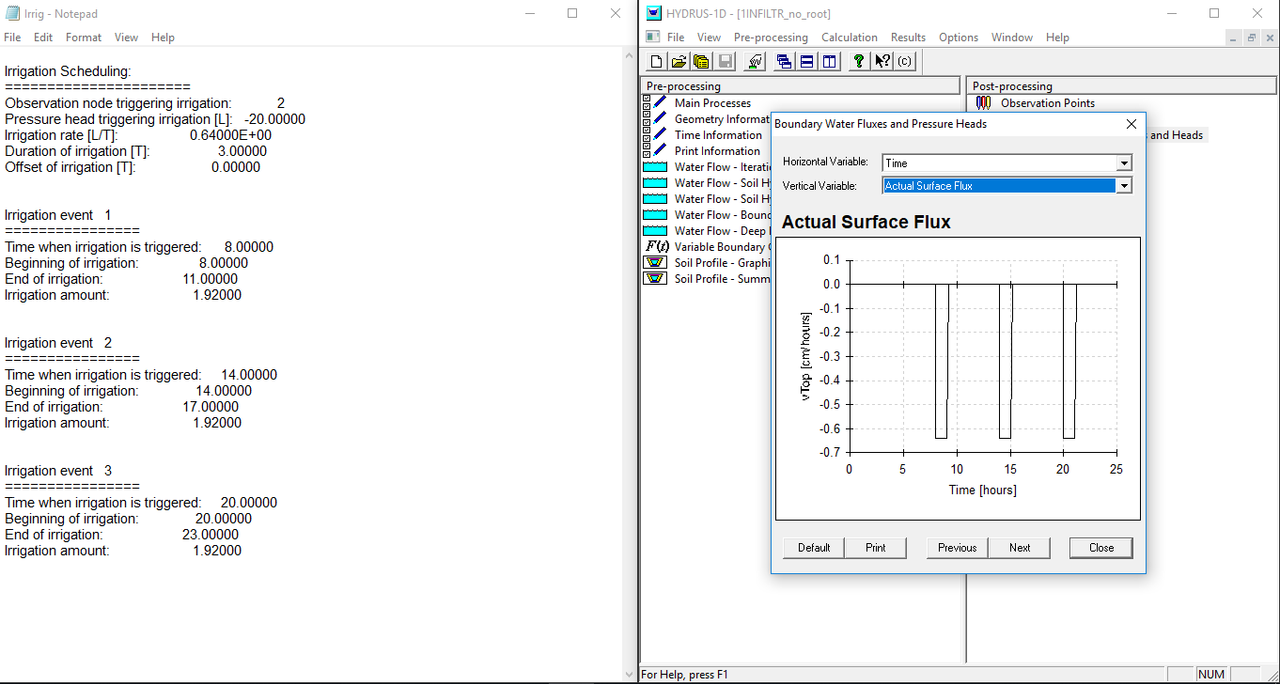Click the Open project folder icon

click(679, 61)
